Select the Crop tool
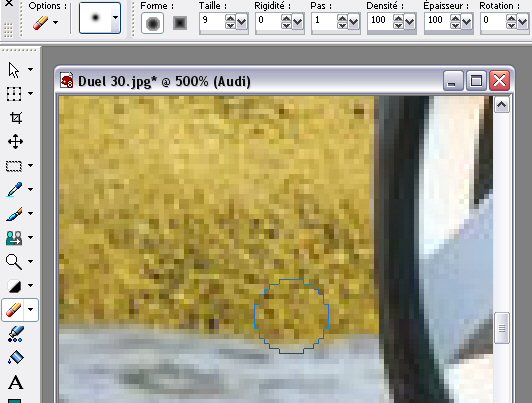This screenshot has height=403, width=532. [x=16, y=118]
